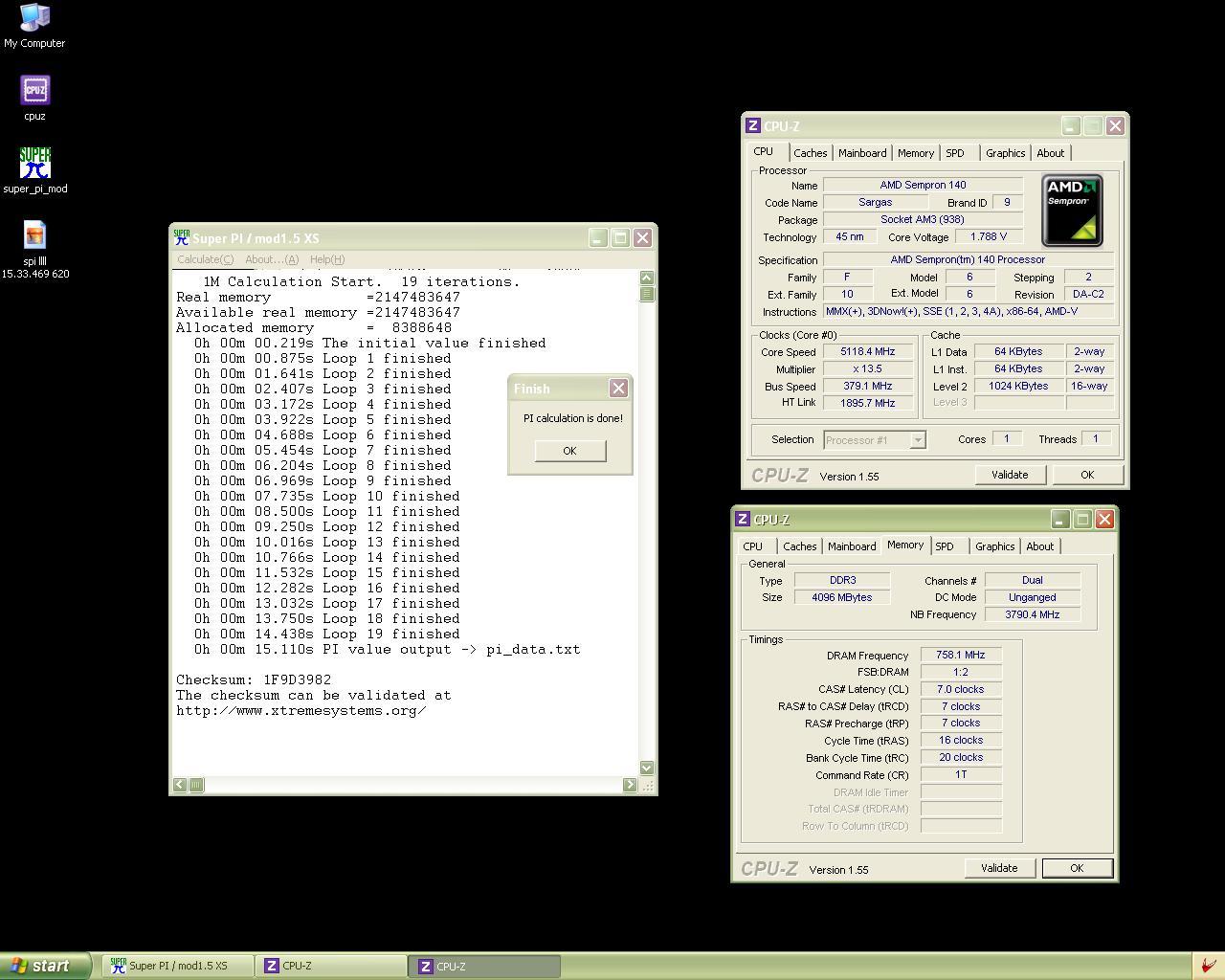Select About tab in lower CPU-Z window
1225x980 pixels.
[x=1039, y=546]
